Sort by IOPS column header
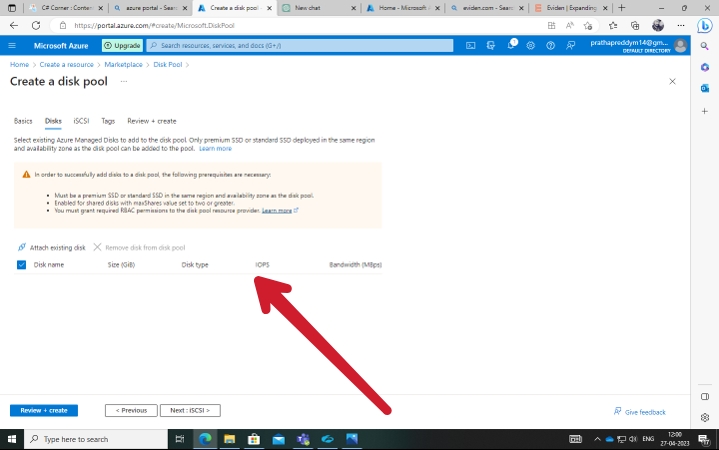Screen dimensions: 719x450 coord(262,265)
